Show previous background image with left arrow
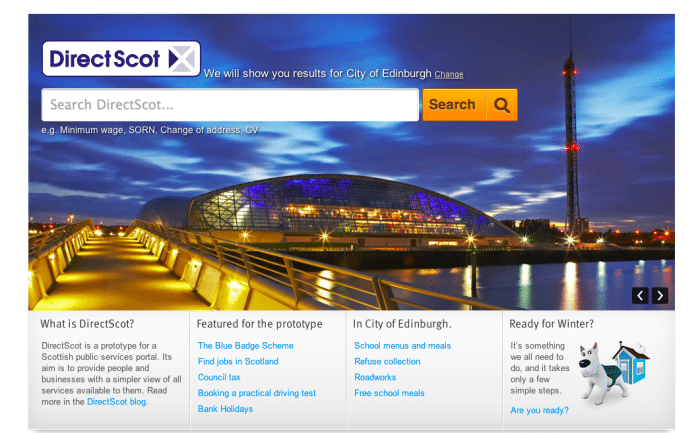The image size is (700, 433). [x=640, y=295]
